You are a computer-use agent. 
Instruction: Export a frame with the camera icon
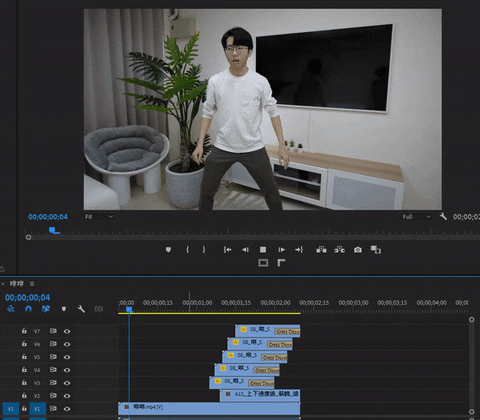click(358, 249)
